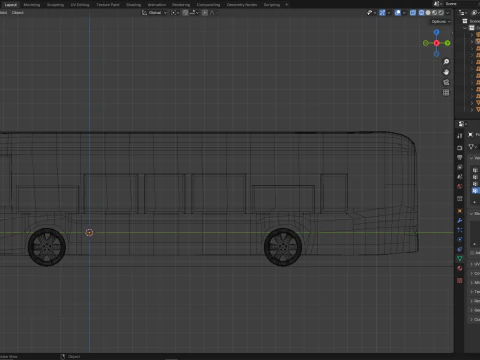Switch to the Compositing workspace tab
The width and height of the screenshot is (480, 360).
coord(208,5)
